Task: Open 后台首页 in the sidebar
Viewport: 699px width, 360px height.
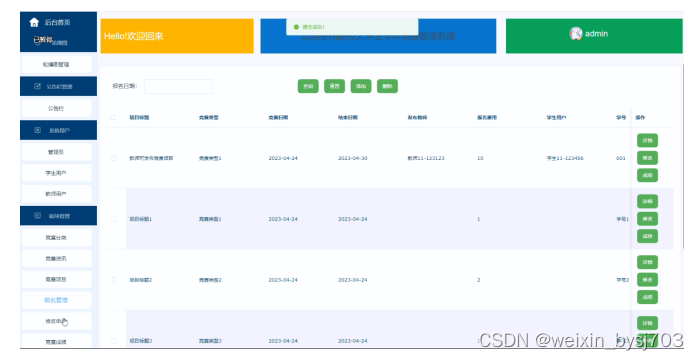Action: point(58,22)
